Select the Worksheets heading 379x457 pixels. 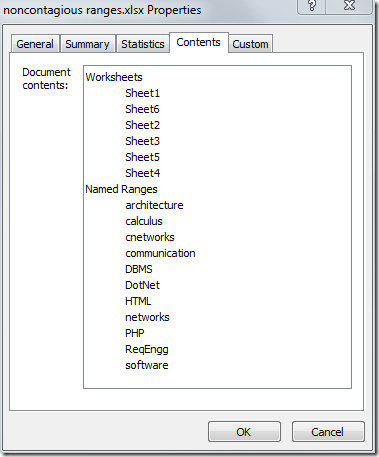point(114,77)
